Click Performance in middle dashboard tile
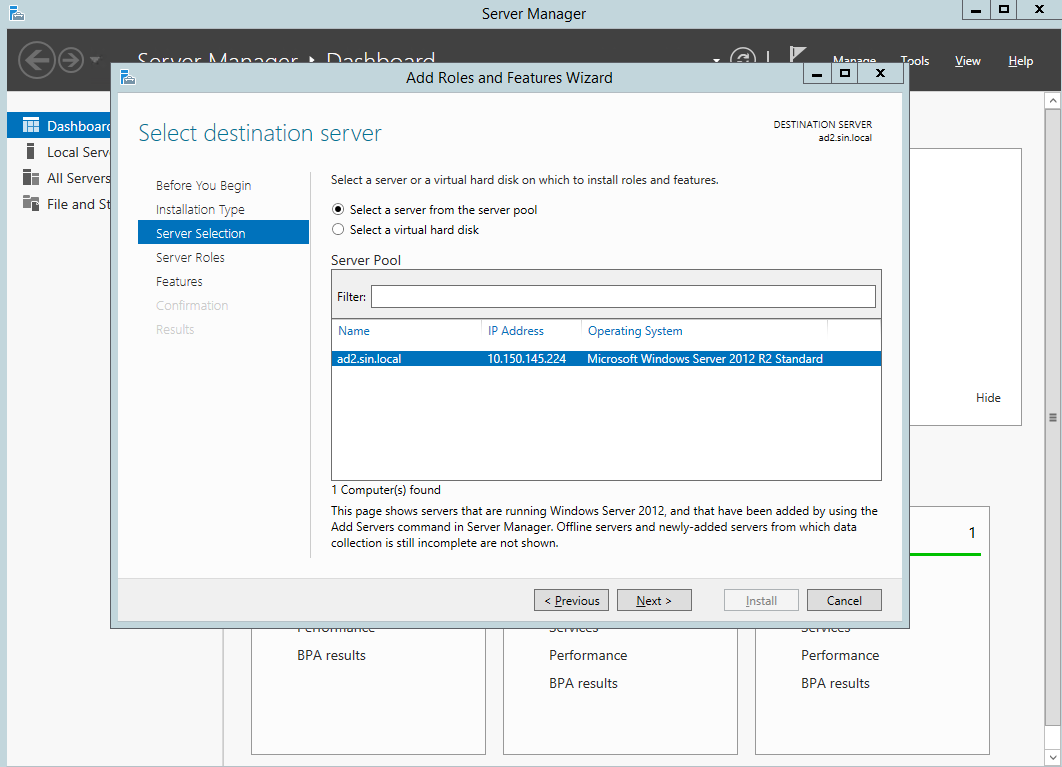Screen dimensions: 1062x767 pos(588,655)
